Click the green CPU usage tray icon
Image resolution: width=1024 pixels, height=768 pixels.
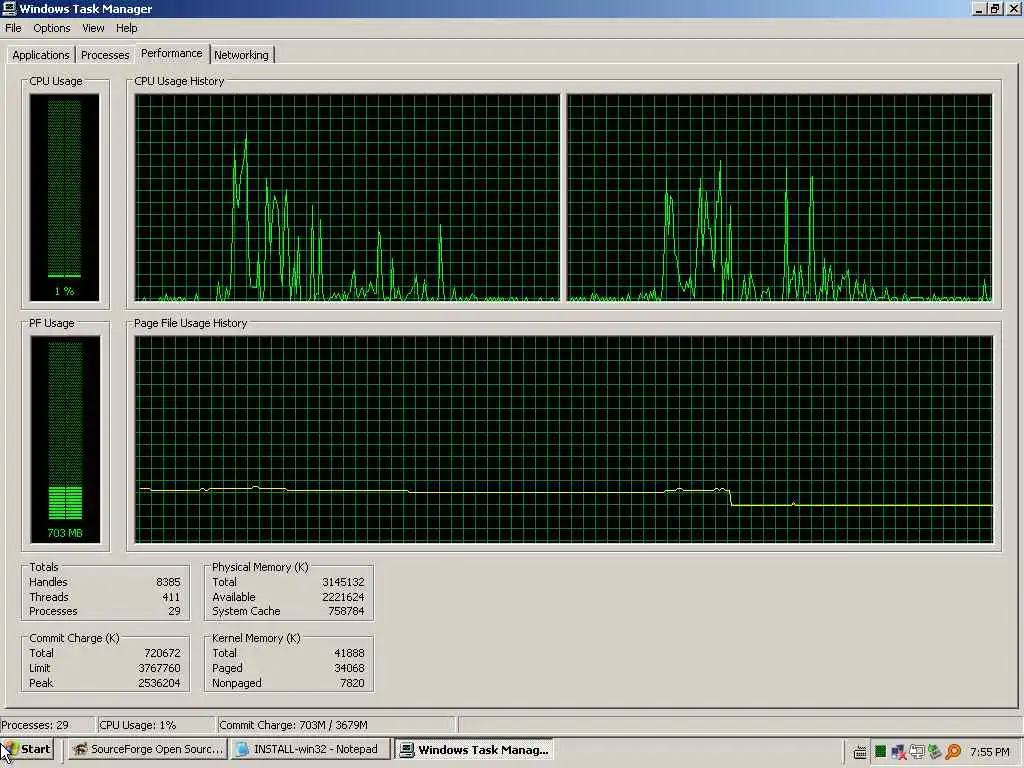point(880,752)
